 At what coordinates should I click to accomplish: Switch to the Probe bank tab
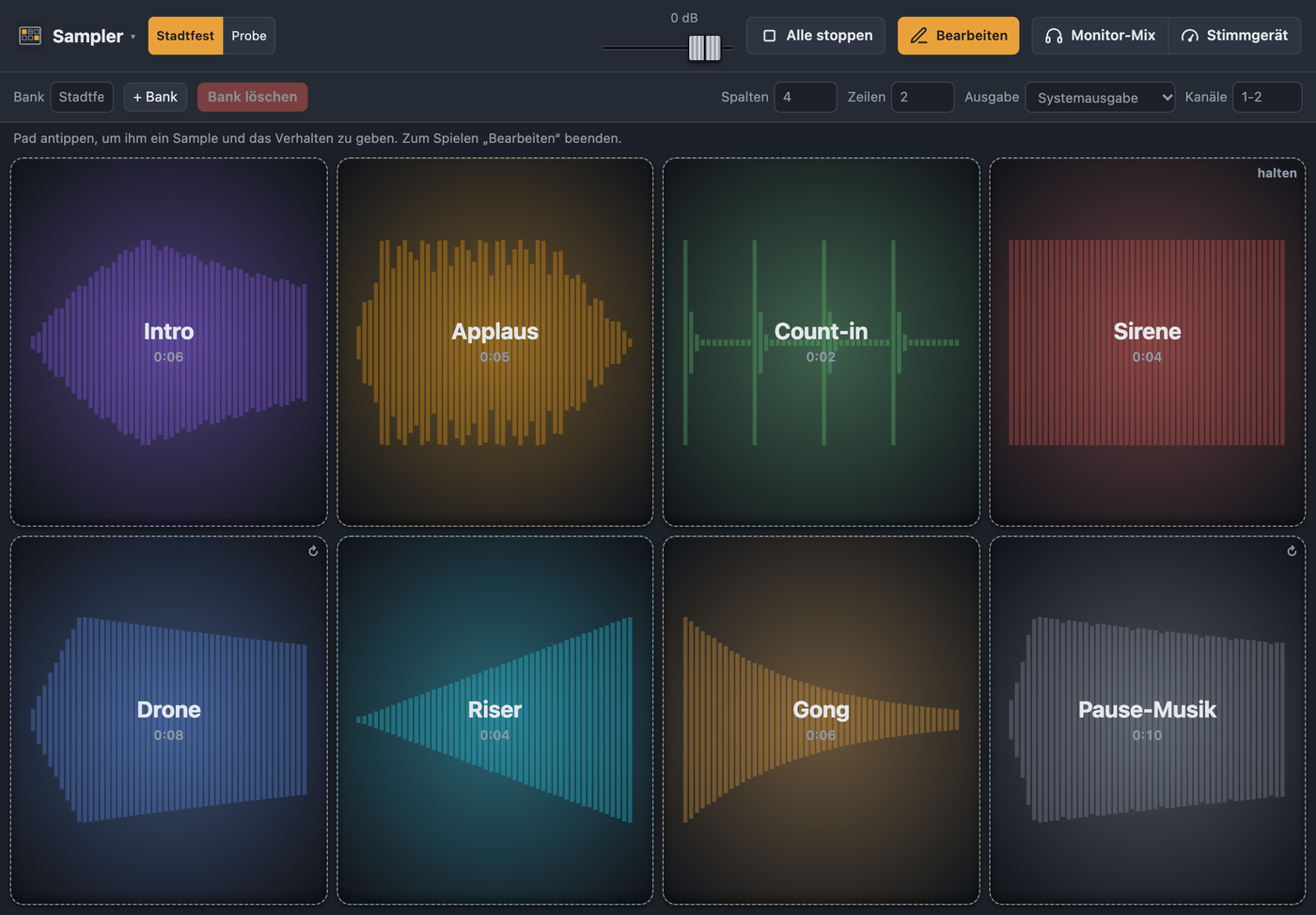[249, 36]
